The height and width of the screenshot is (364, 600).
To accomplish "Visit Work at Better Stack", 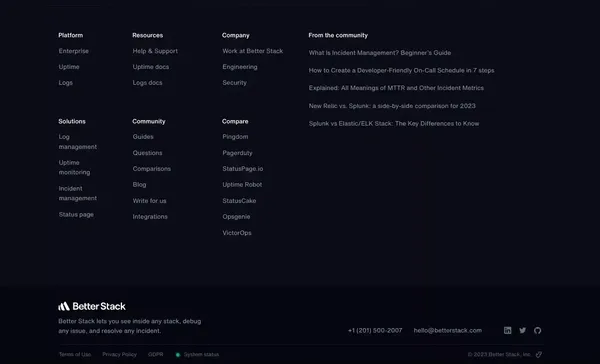I will [253, 51].
